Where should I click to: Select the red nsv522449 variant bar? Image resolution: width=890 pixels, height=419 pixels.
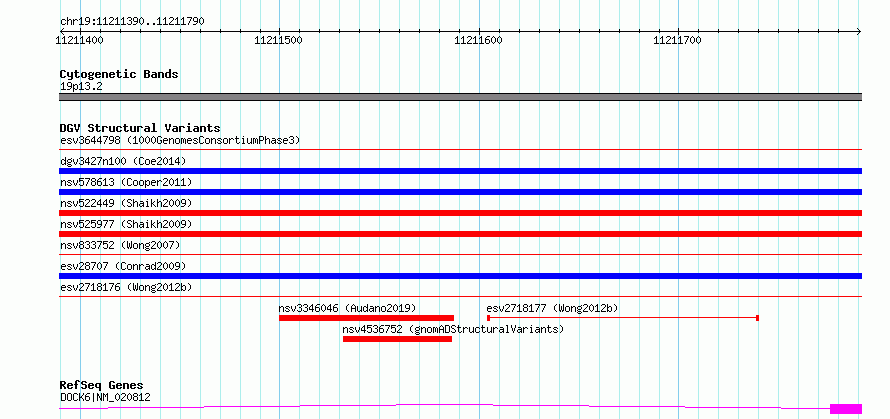coord(460,213)
